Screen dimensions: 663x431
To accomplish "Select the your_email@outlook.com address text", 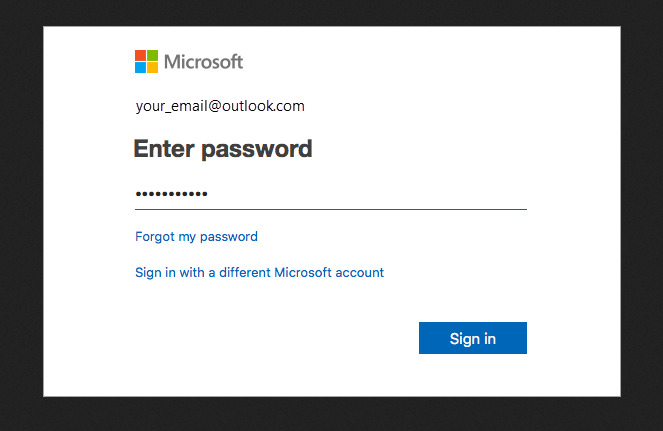I will pyautogui.click(x=220, y=106).
